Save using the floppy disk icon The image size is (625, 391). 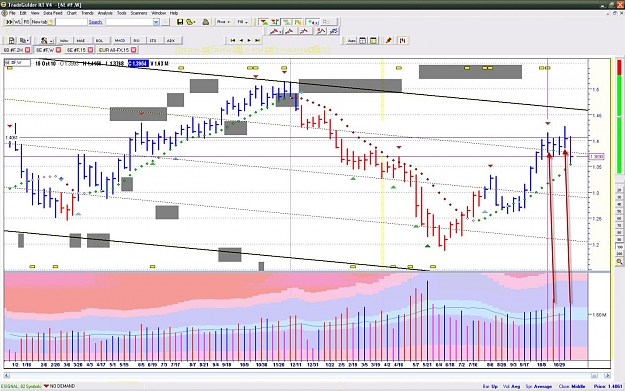coord(180,22)
